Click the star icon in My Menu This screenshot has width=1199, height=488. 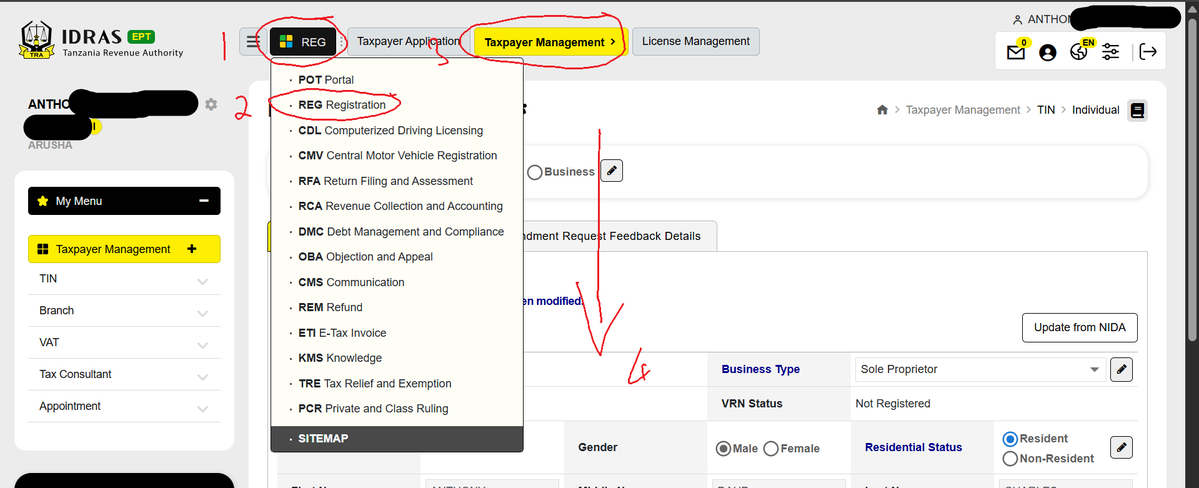[43, 201]
